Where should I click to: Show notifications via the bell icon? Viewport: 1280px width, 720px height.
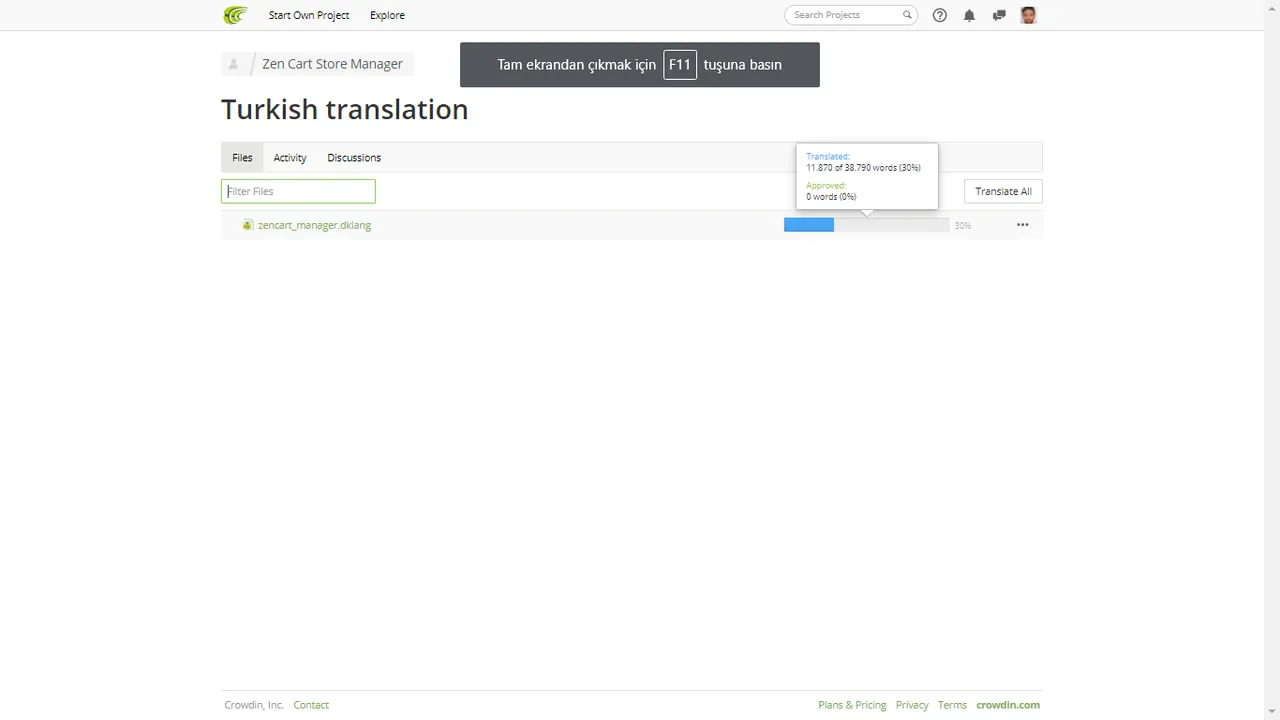[969, 15]
